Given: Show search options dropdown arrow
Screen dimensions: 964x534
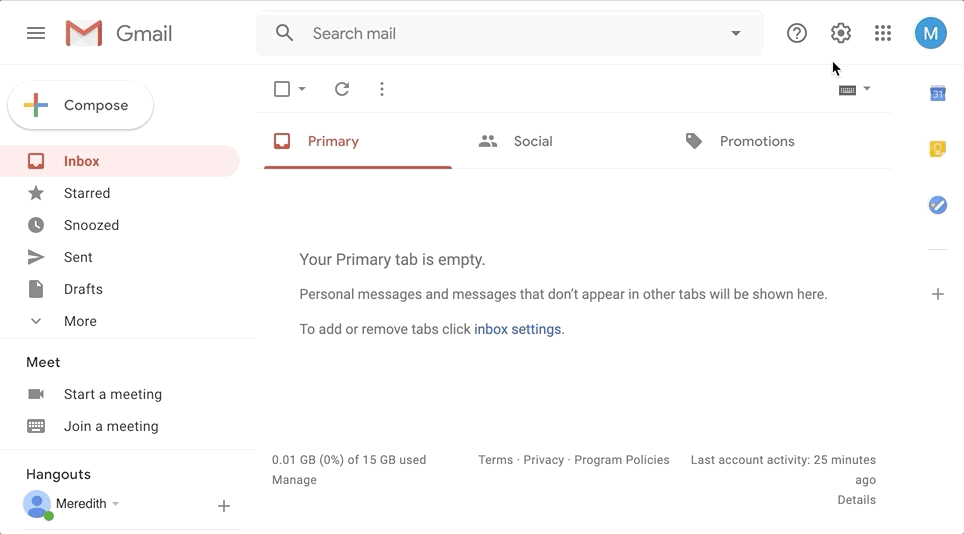Looking at the screenshot, I should 735,33.
